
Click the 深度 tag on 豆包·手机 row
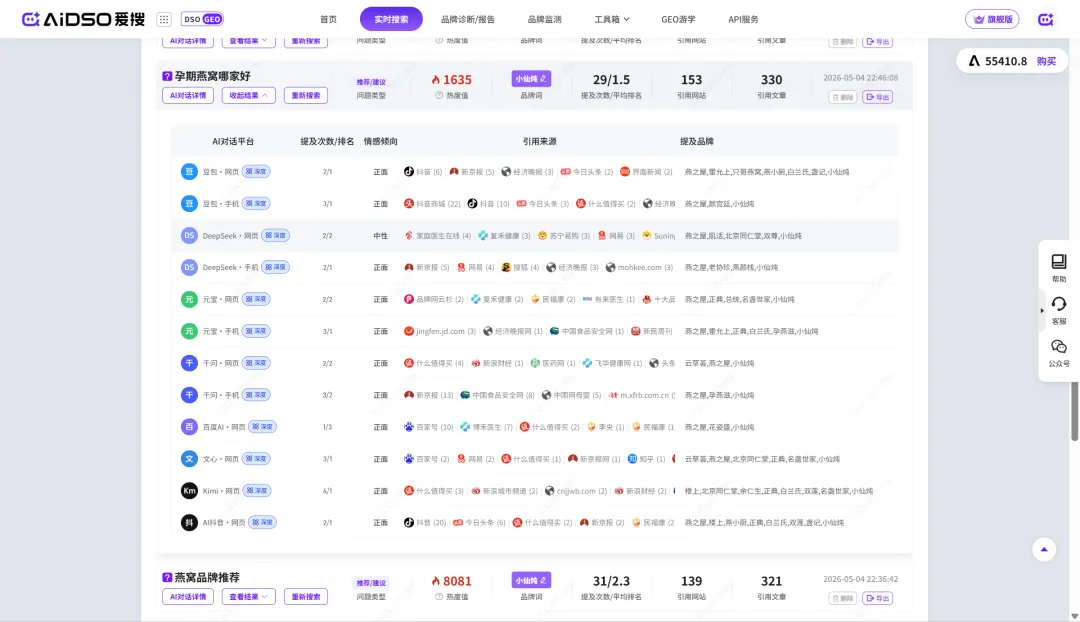click(x=256, y=204)
